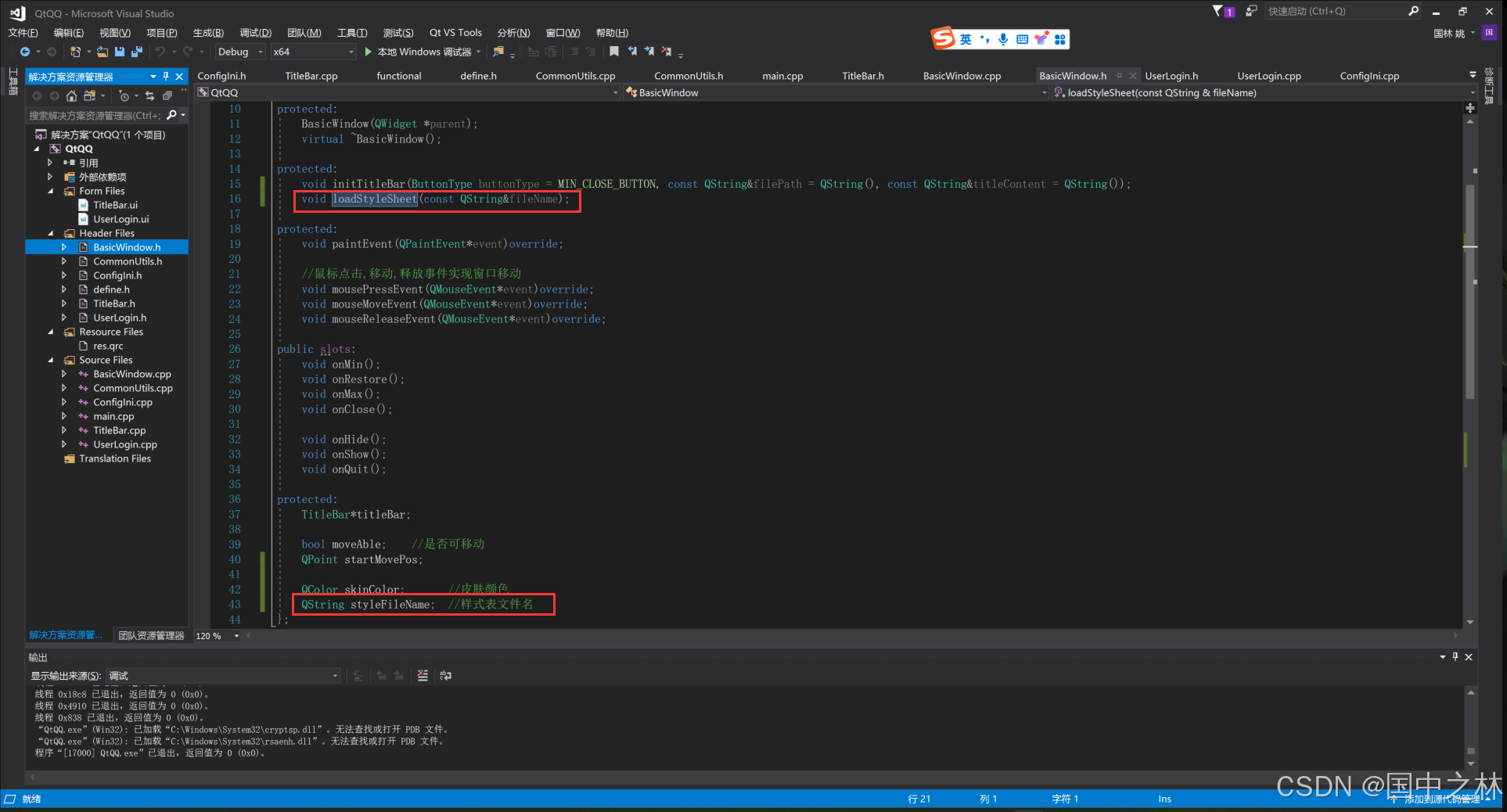Collapse the Source Files folder

point(51,360)
